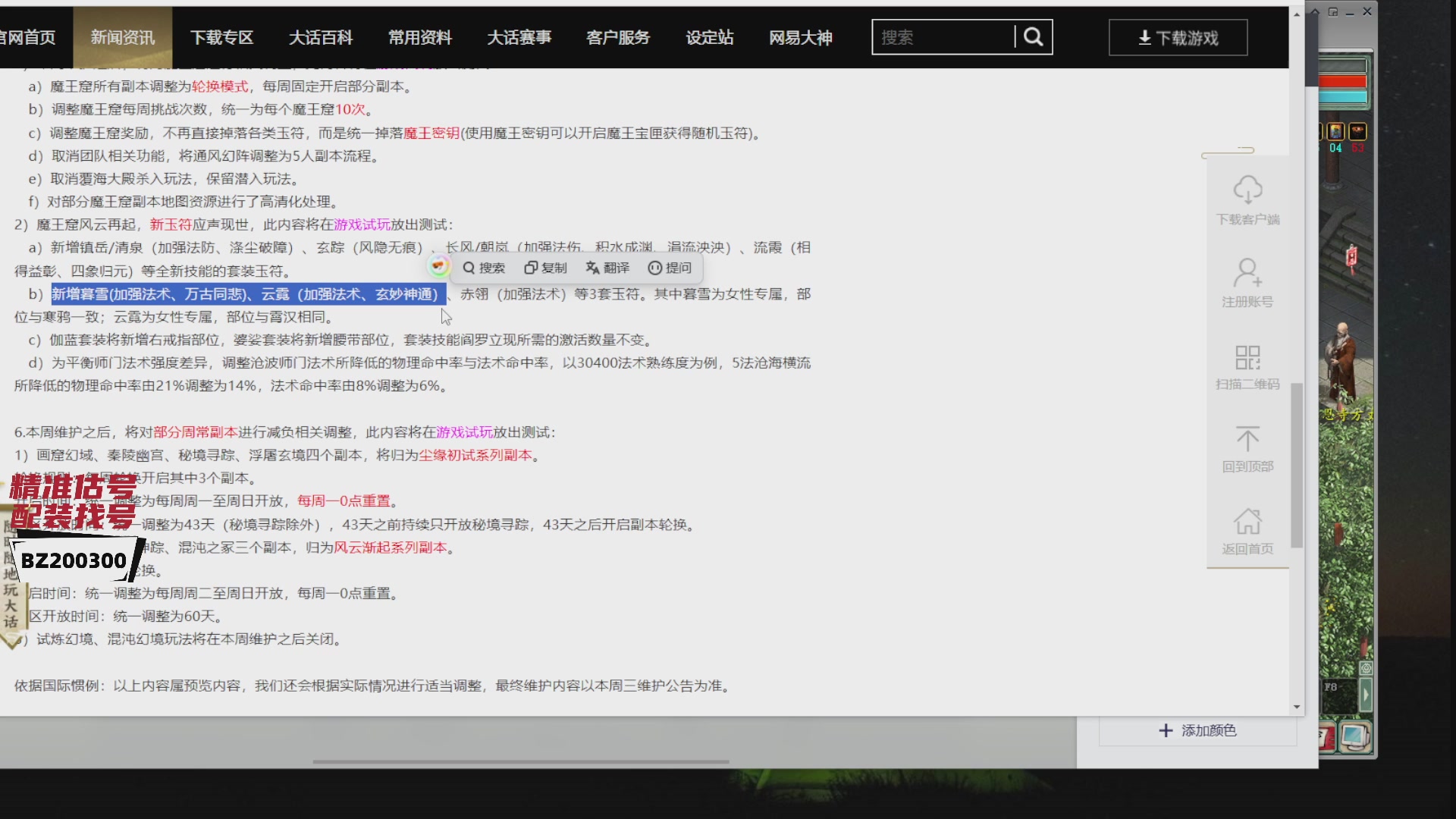Click the scrollbar down arrow on the article
Image resolution: width=1456 pixels, height=819 pixels.
click(x=1298, y=705)
